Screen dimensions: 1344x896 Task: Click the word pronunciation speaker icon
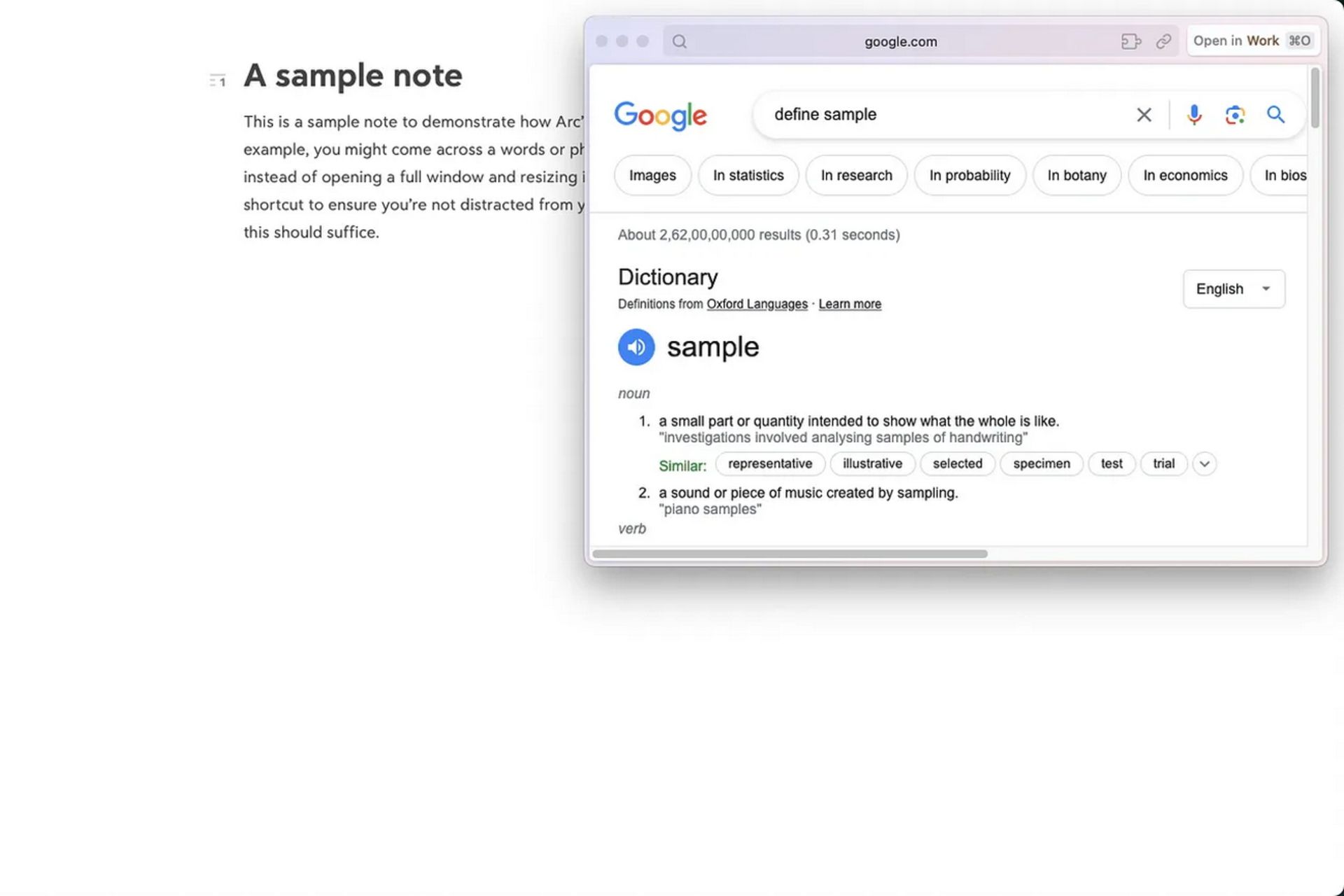click(x=636, y=346)
